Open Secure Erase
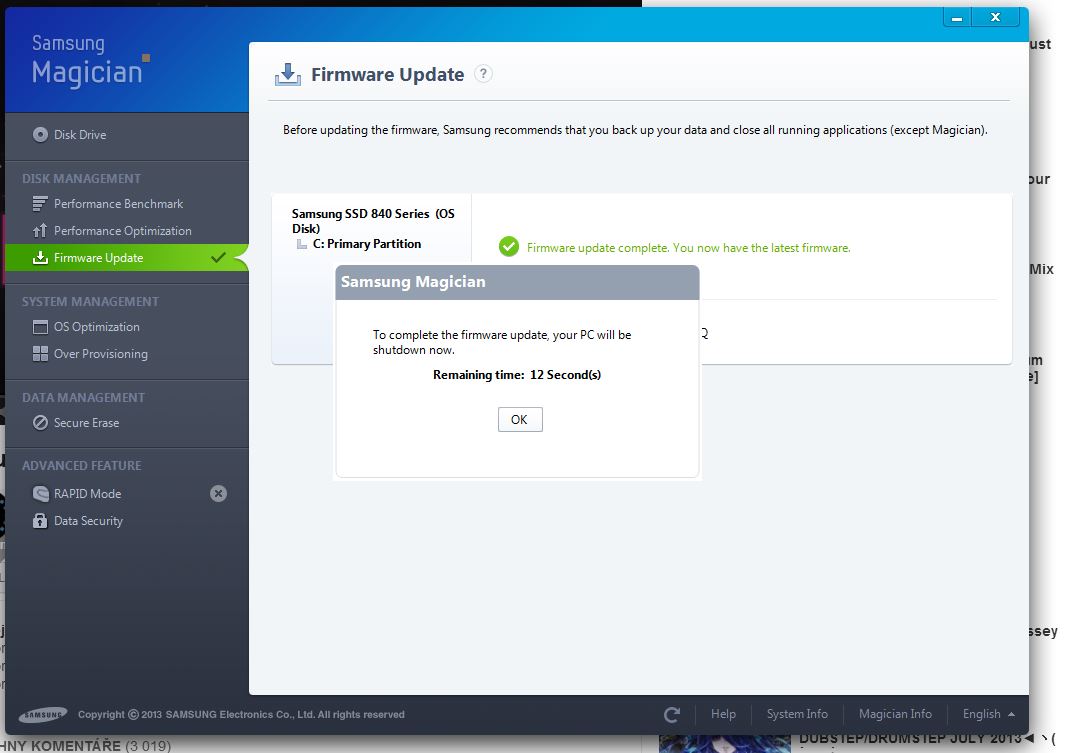The width and height of the screenshot is (1082, 753). [86, 422]
